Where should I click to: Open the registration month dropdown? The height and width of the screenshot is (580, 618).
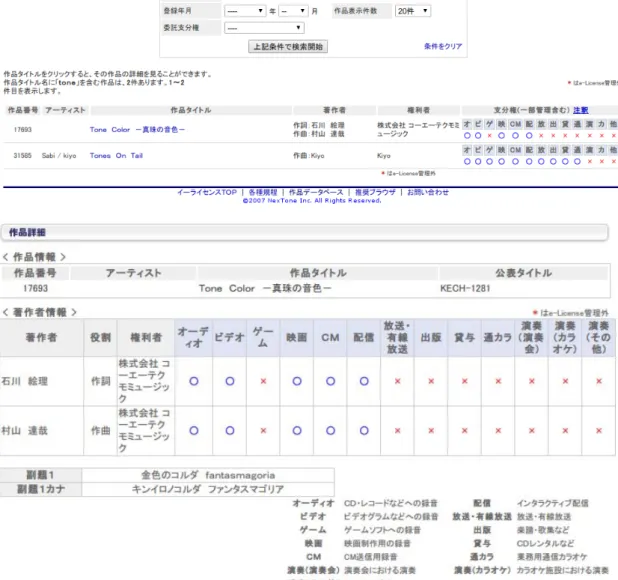pyautogui.click(x=293, y=11)
